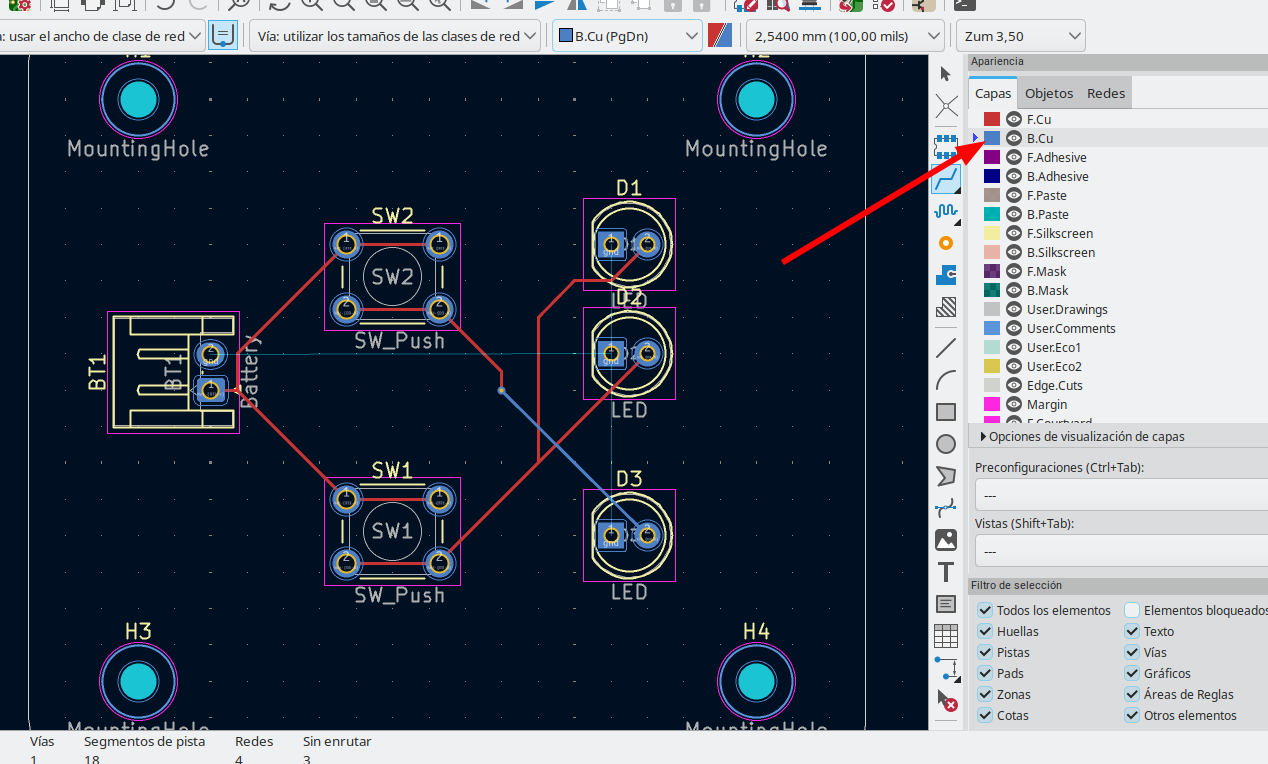Select the Add text tool
This screenshot has height=764, width=1268.
click(x=946, y=572)
